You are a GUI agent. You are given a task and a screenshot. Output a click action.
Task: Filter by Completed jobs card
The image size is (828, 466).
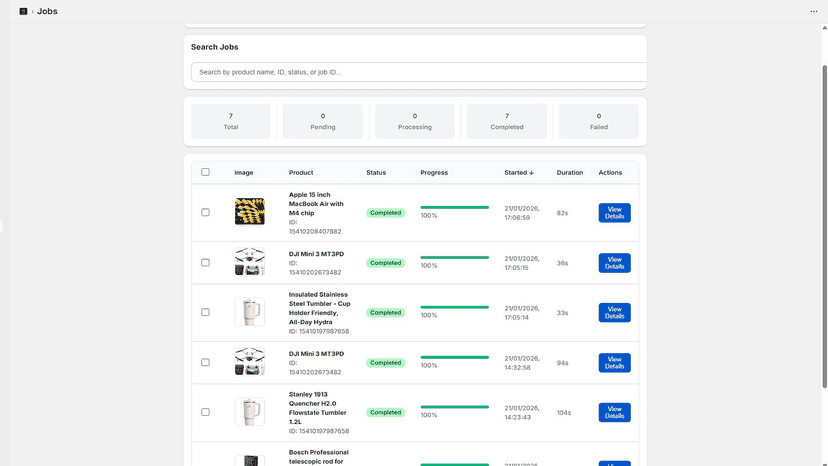pos(507,122)
